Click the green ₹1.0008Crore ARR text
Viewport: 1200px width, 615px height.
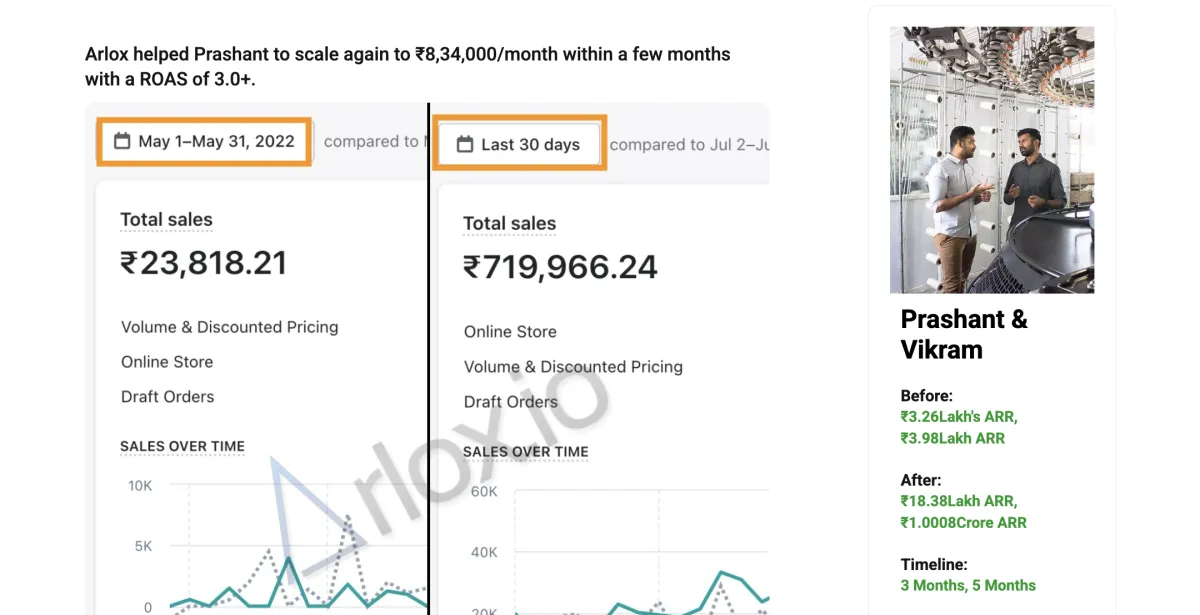pos(963,522)
